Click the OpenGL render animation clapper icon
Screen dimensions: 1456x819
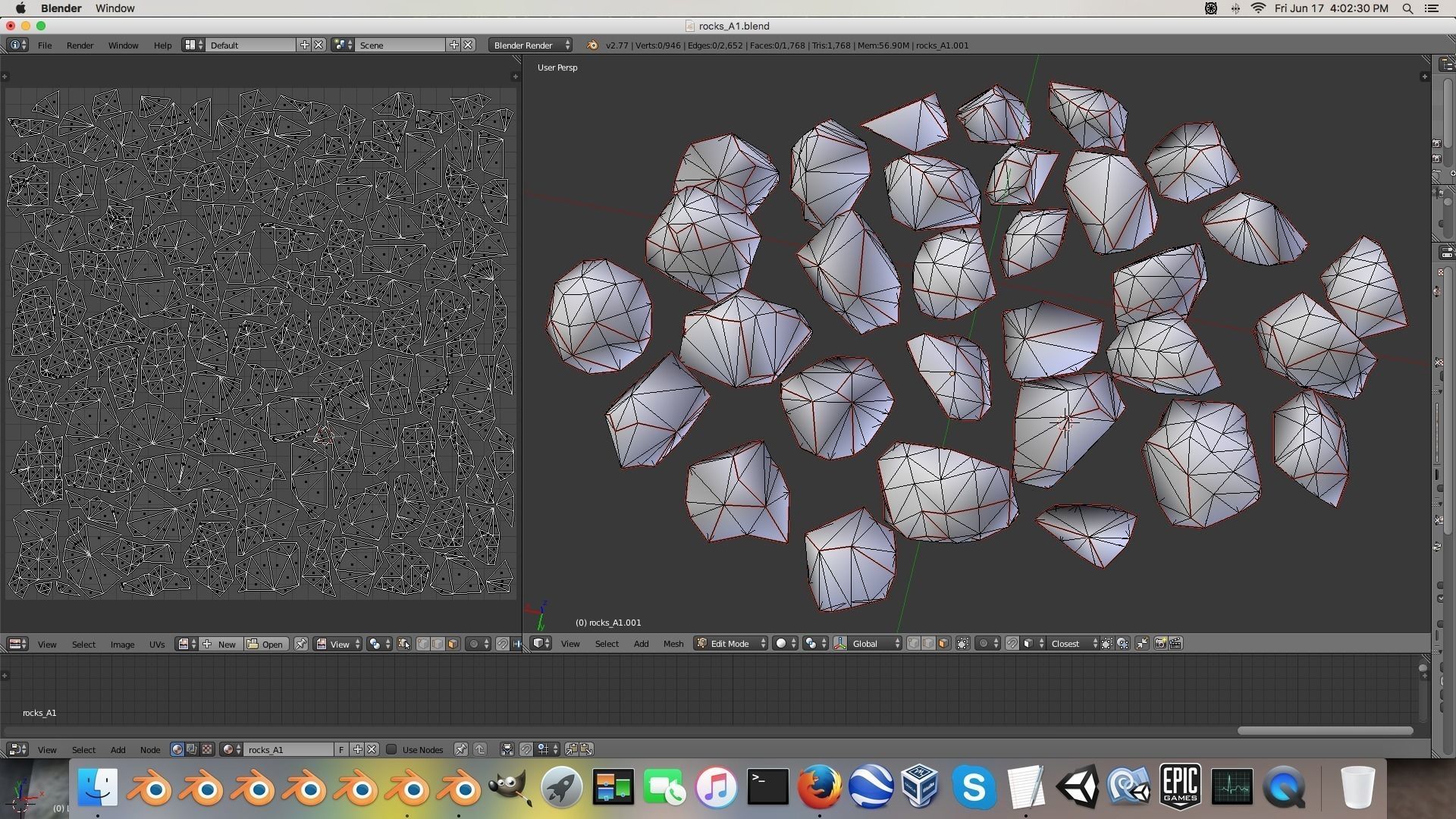point(1175,644)
